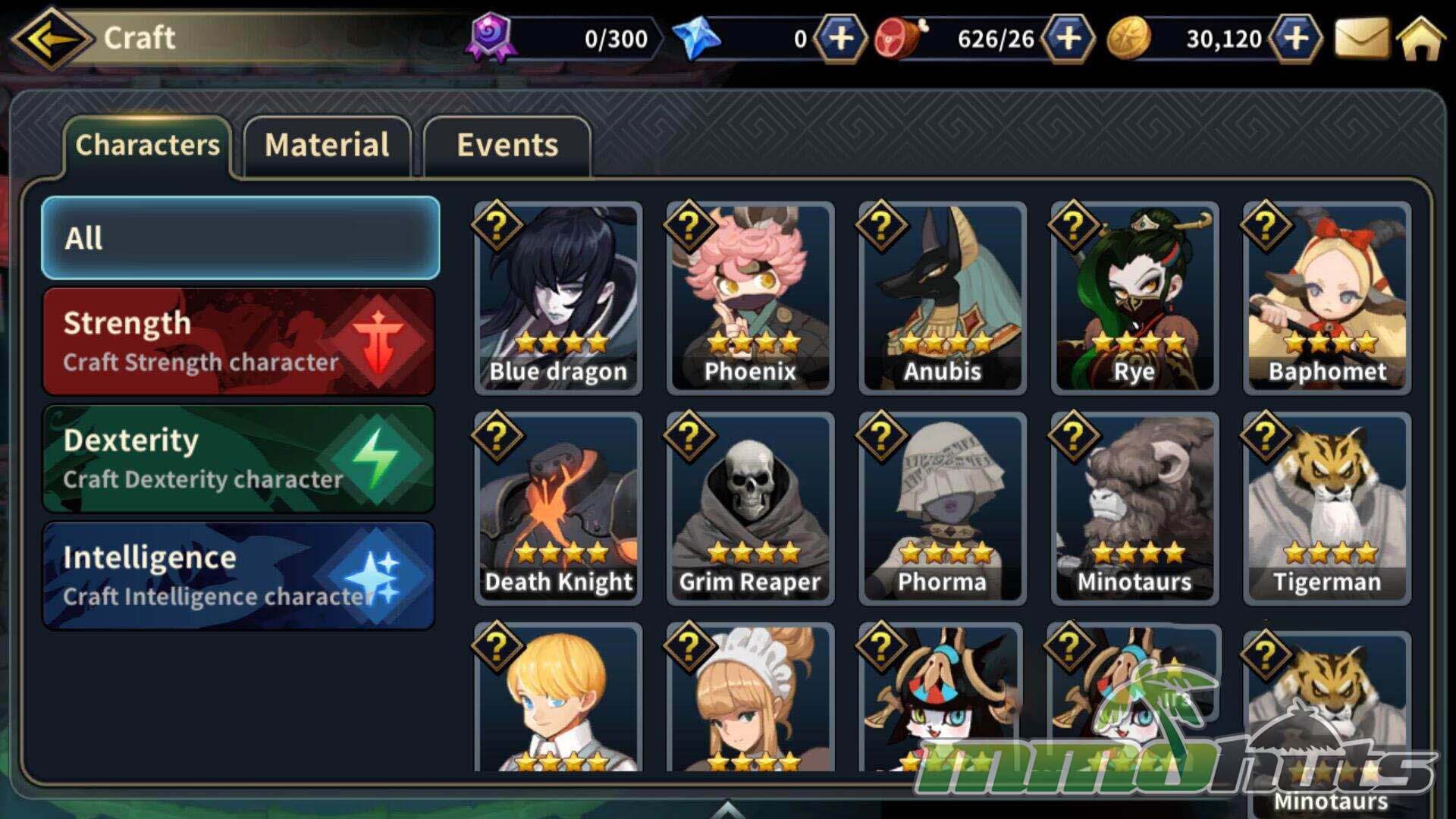Viewport: 1456px width, 819px height.
Task: Choose the Baphomet character card
Action: point(1327,298)
